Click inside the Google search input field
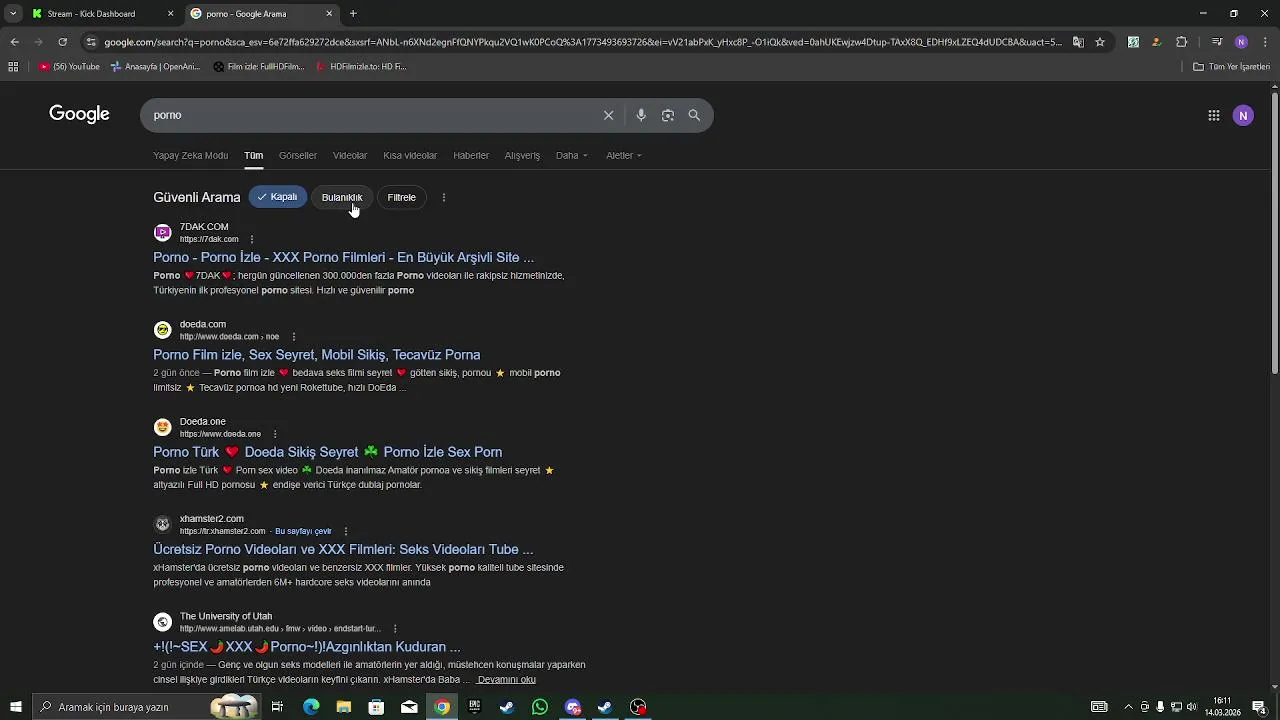Viewport: 1280px width, 720px height. pyautogui.click(x=370, y=115)
